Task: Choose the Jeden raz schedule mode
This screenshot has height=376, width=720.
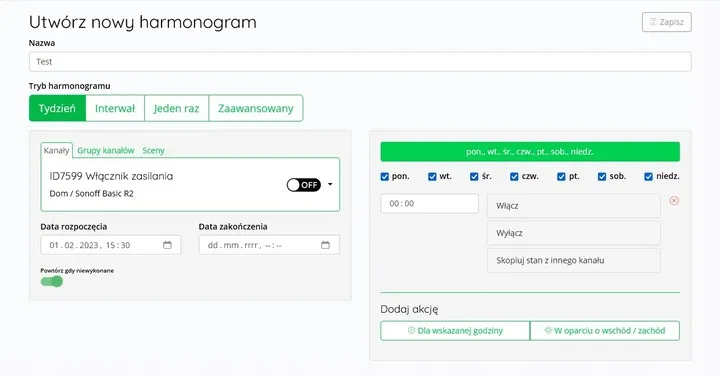Action: pos(176,108)
